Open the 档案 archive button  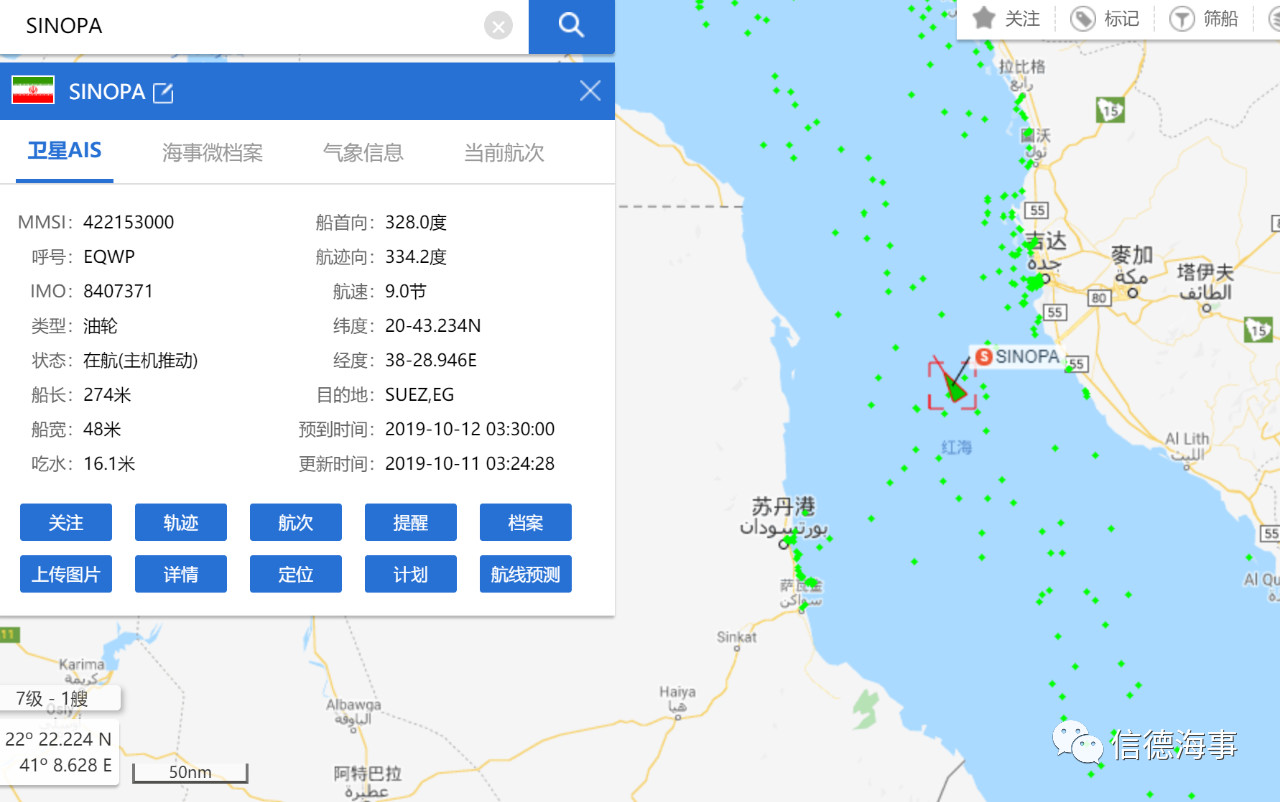click(526, 522)
